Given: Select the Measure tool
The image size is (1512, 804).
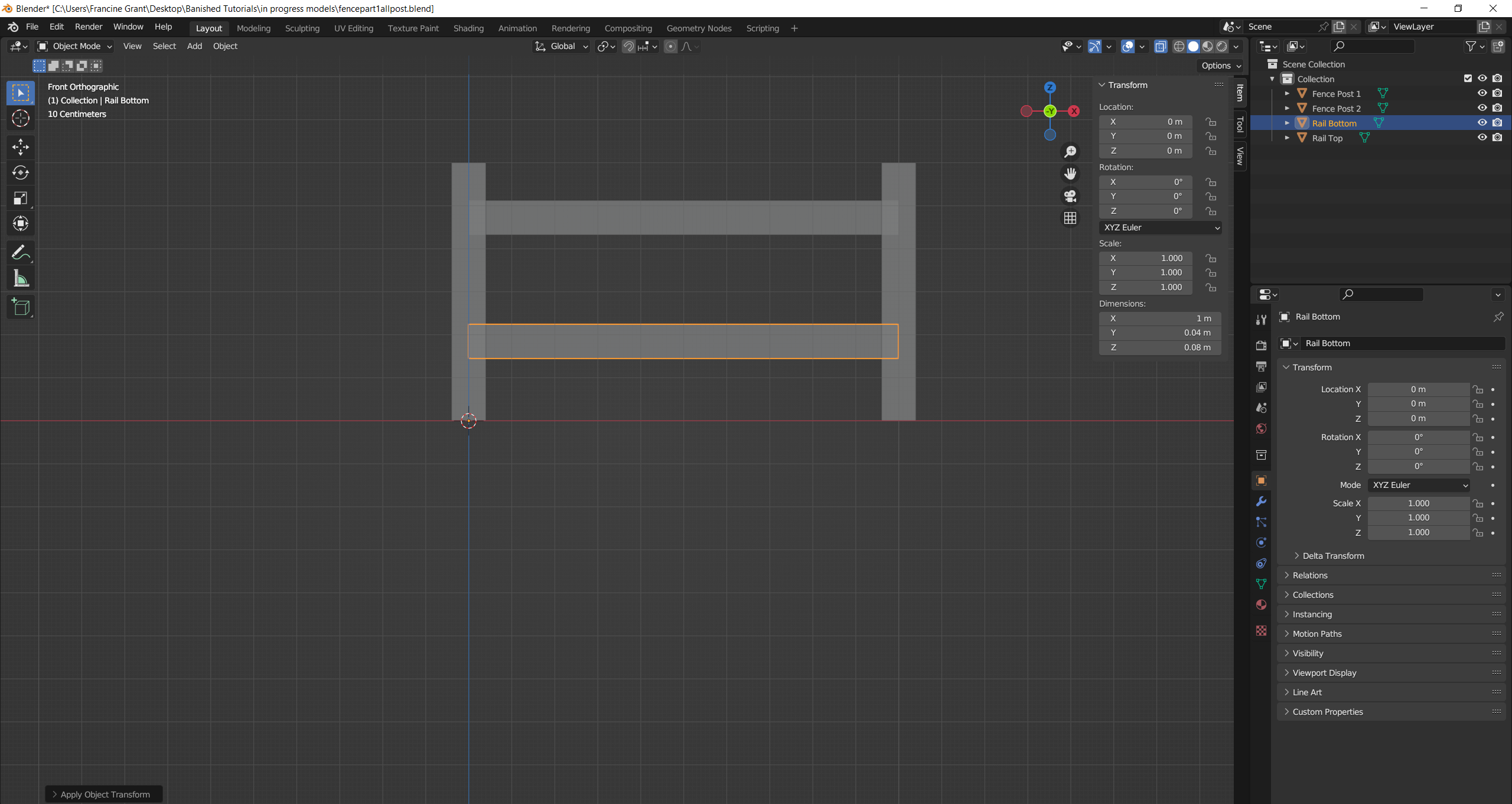Looking at the screenshot, I should click(21, 278).
